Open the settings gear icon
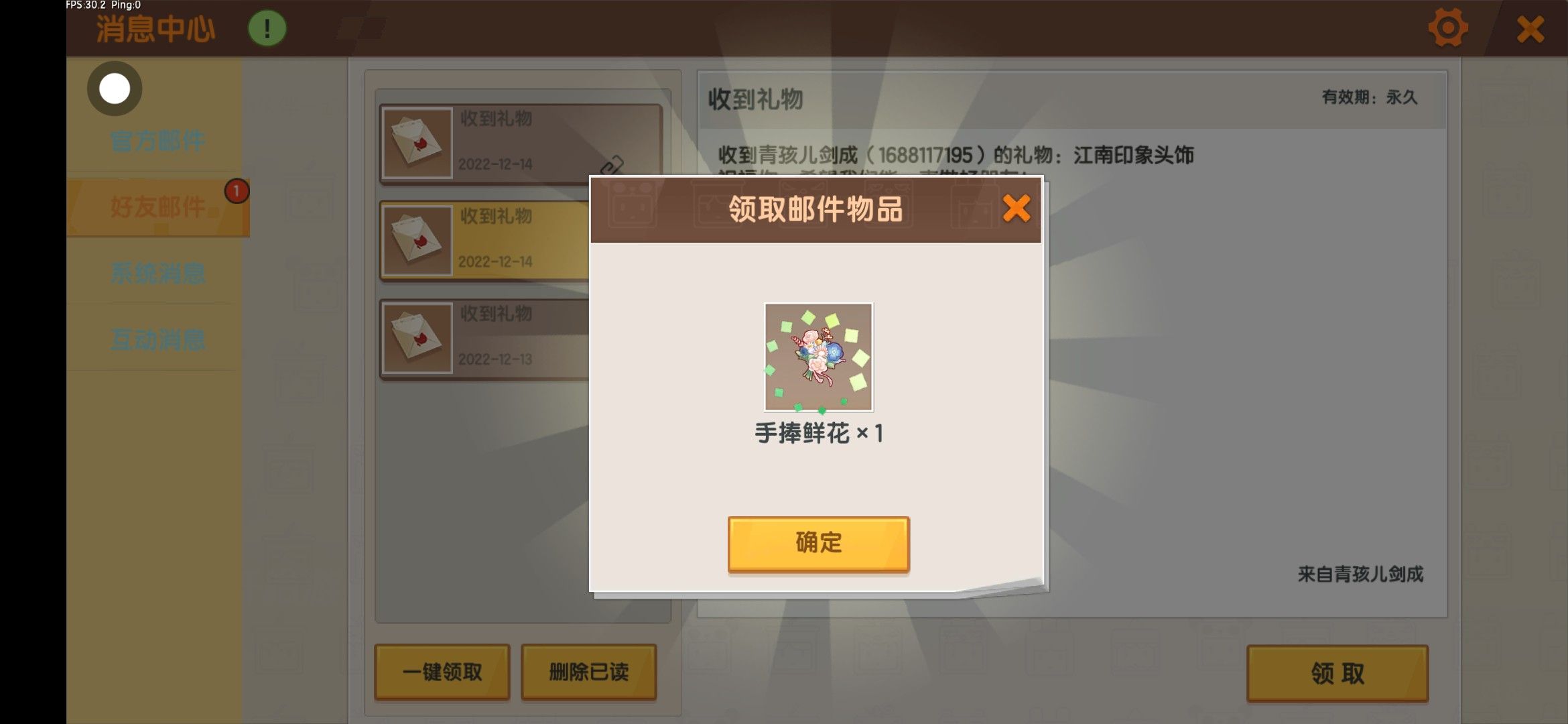Image resolution: width=1568 pixels, height=724 pixels. point(1447,28)
